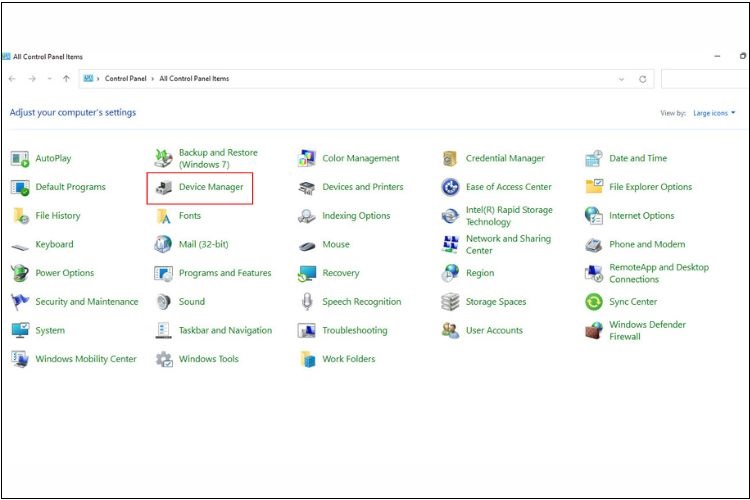Screen dimensions: 750x500
Task: Open the Windows Mobility Center icon
Action: 20,359
